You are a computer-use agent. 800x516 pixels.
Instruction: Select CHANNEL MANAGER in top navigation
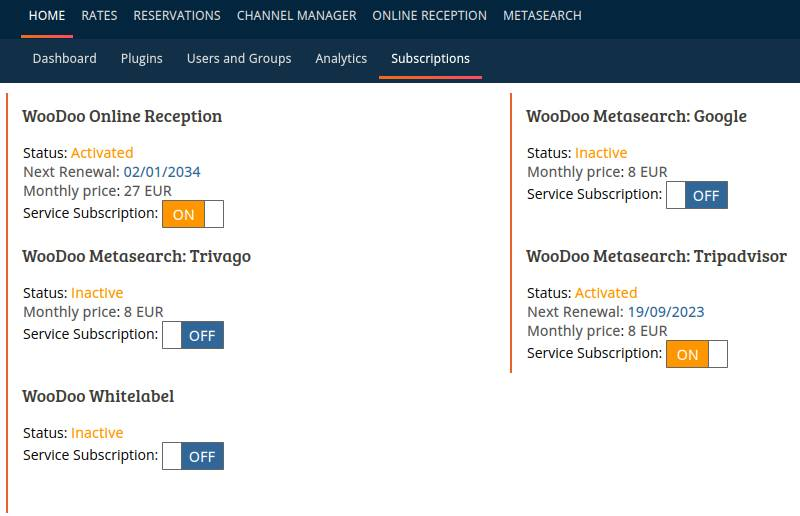(x=296, y=16)
